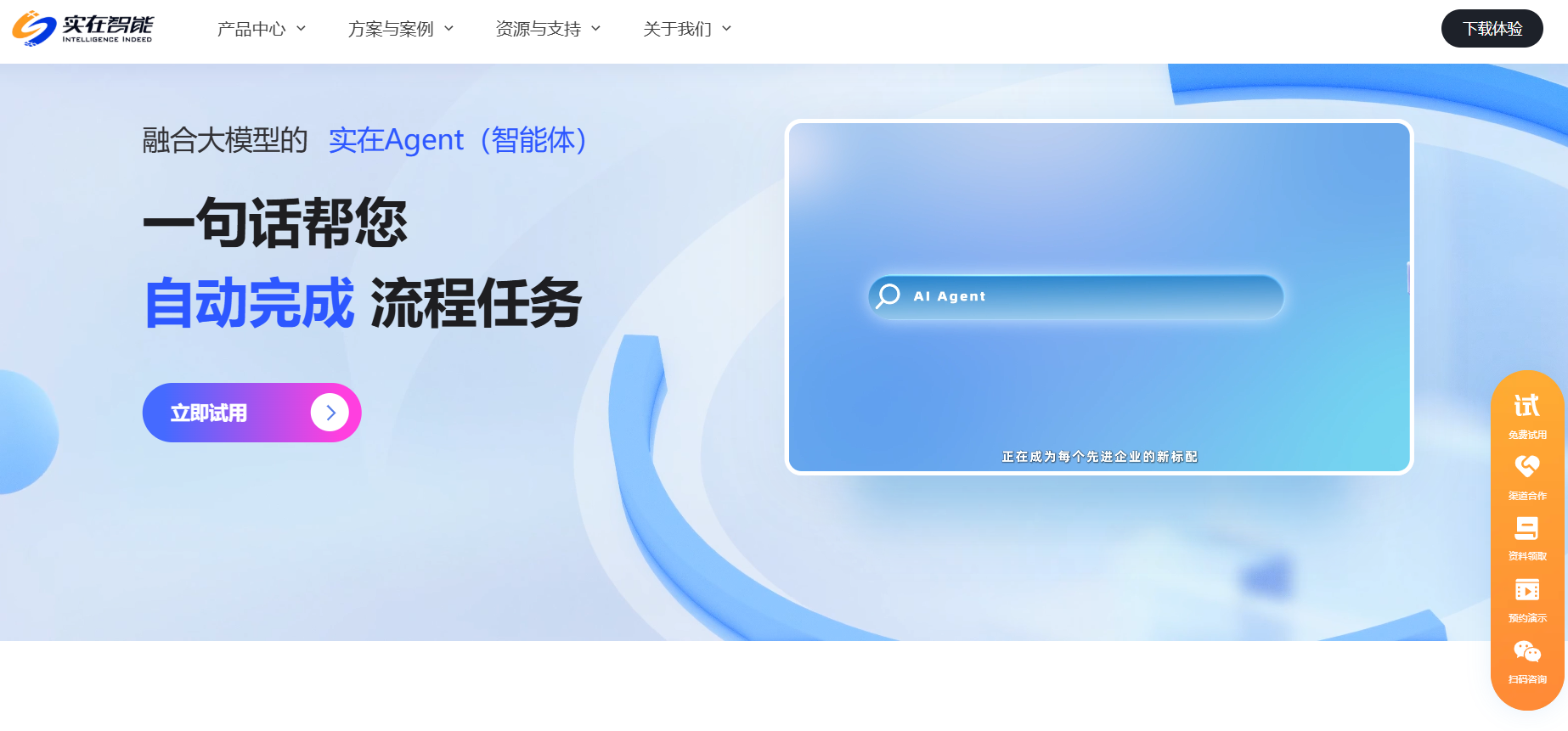
Task: Click the 立即试用 gradient button
Action: tap(252, 413)
